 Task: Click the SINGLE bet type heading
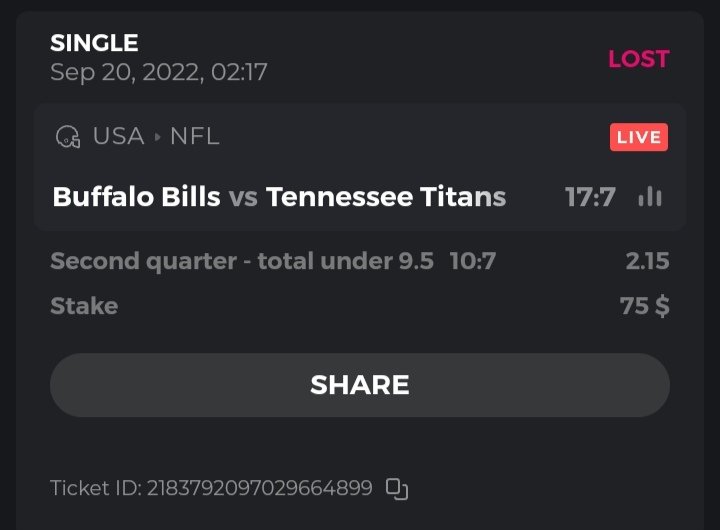pyautogui.click(x=94, y=43)
